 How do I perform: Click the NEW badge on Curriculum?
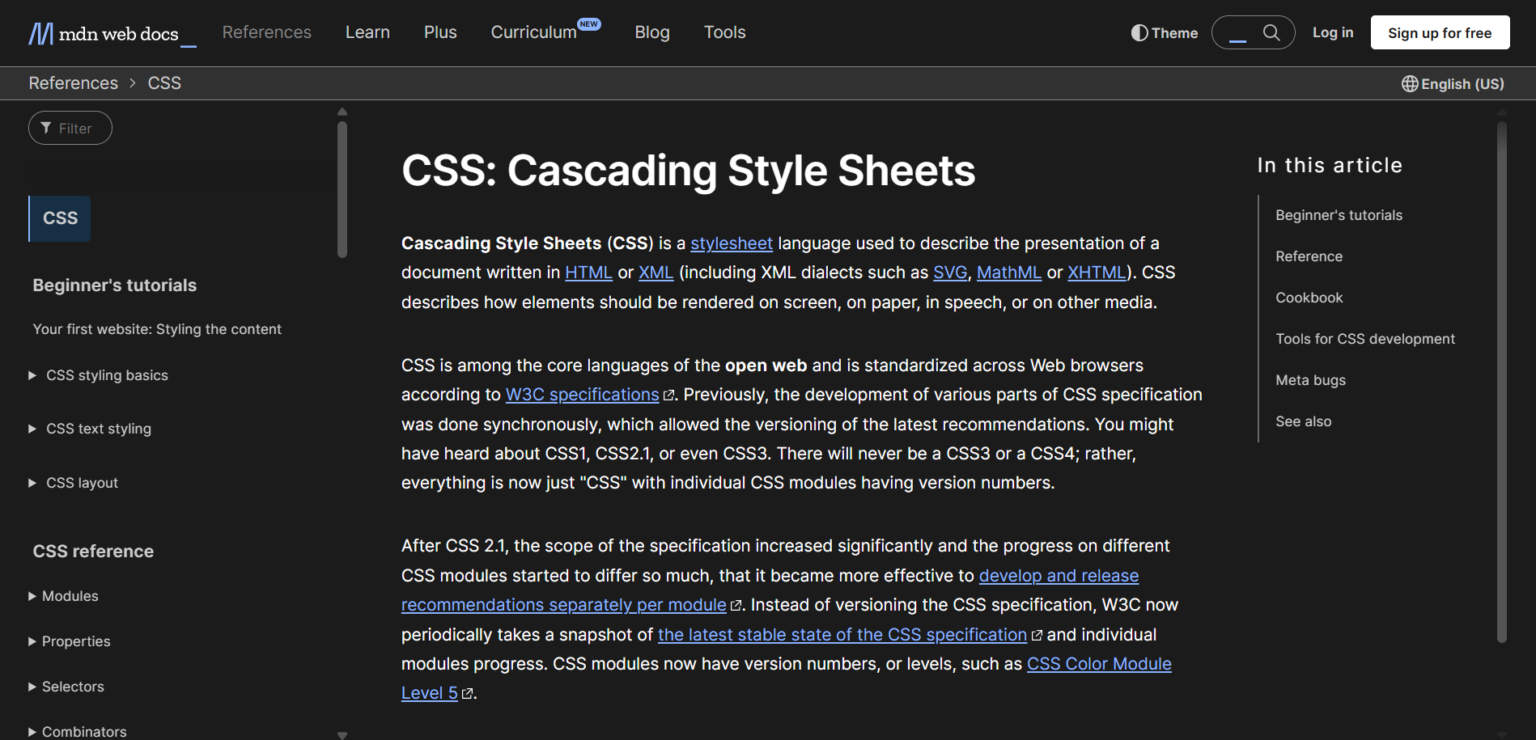pyautogui.click(x=589, y=23)
